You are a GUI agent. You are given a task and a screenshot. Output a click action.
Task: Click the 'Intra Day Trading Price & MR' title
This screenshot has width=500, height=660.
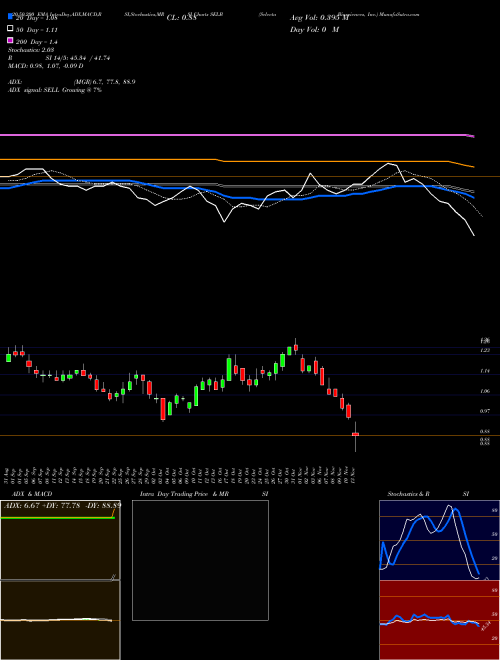click(184, 494)
